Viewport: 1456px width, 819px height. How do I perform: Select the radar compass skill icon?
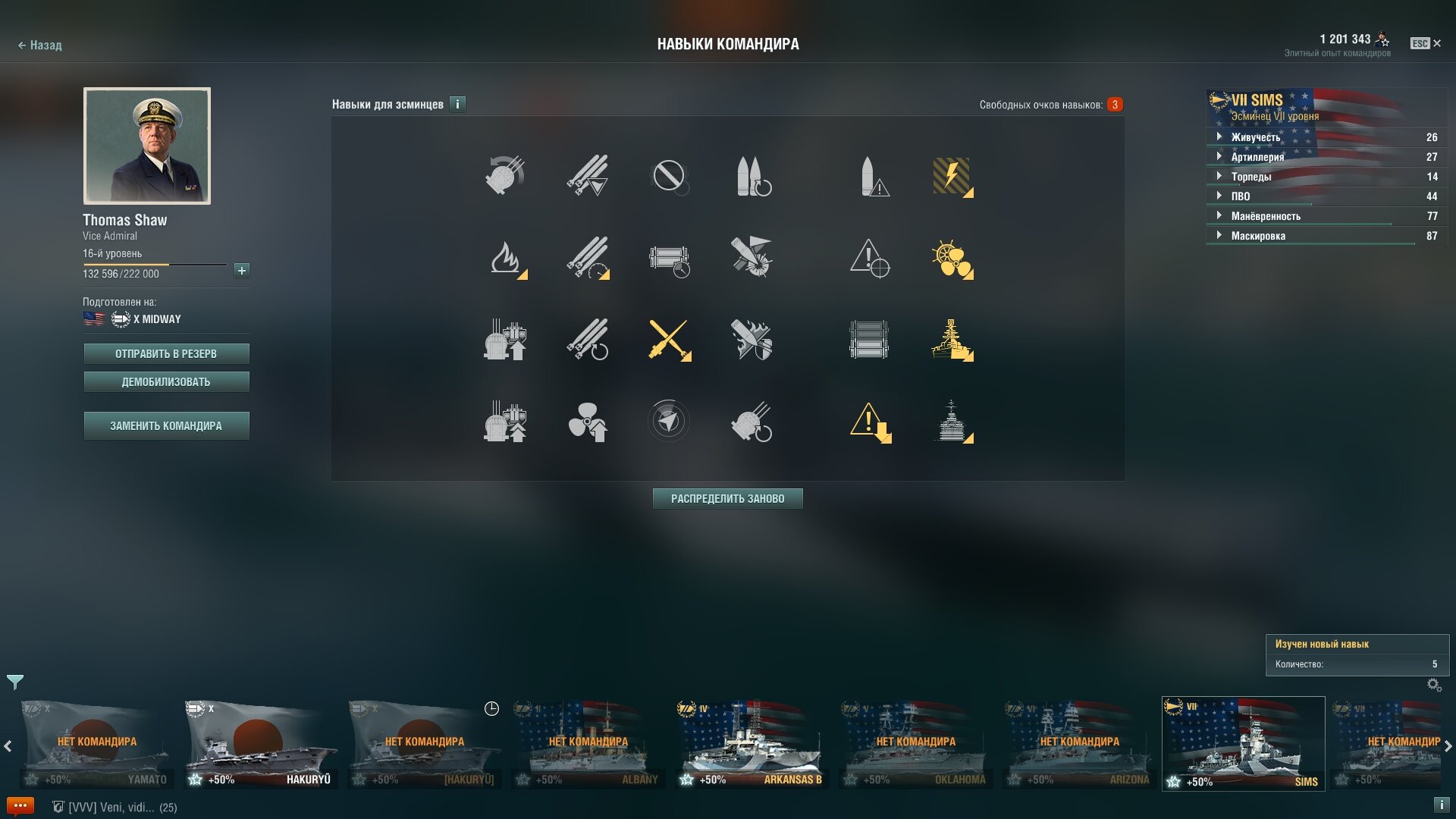click(x=669, y=421)
